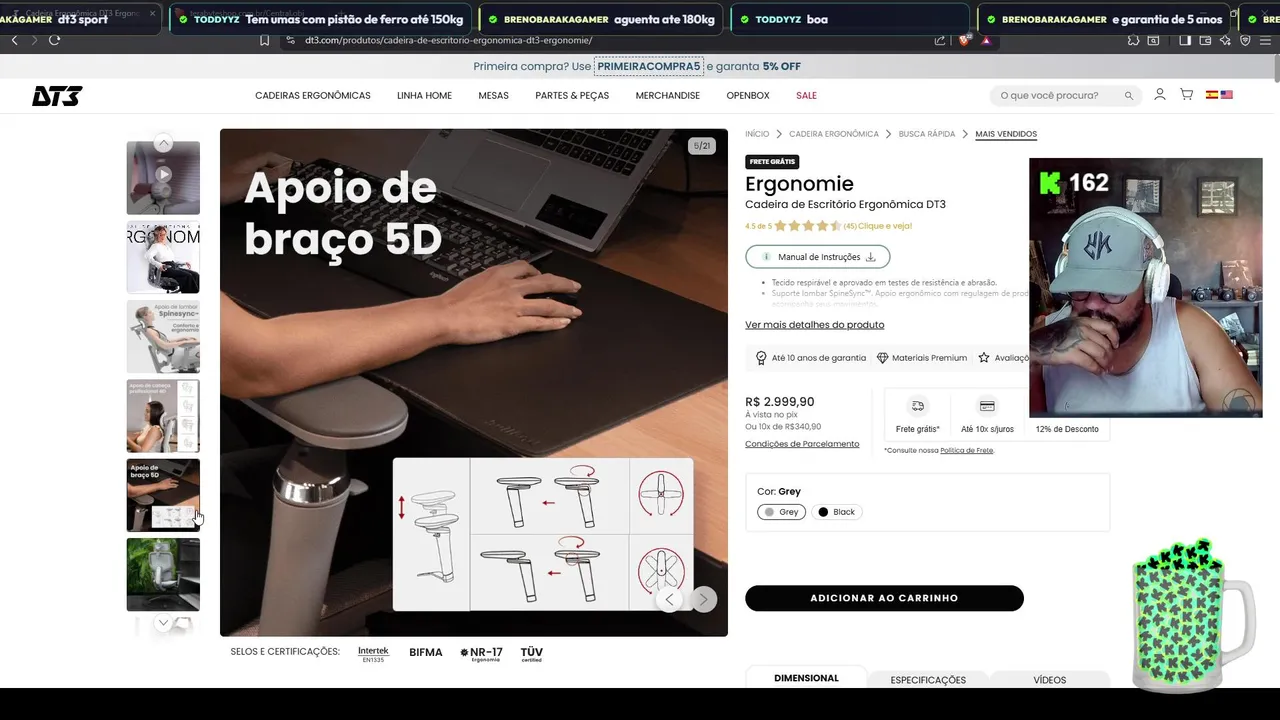The height and width of the screenshot is (720, 1280).
Task: Open PARTES & PEÇAS menu
Action: (x=572, y=96)
